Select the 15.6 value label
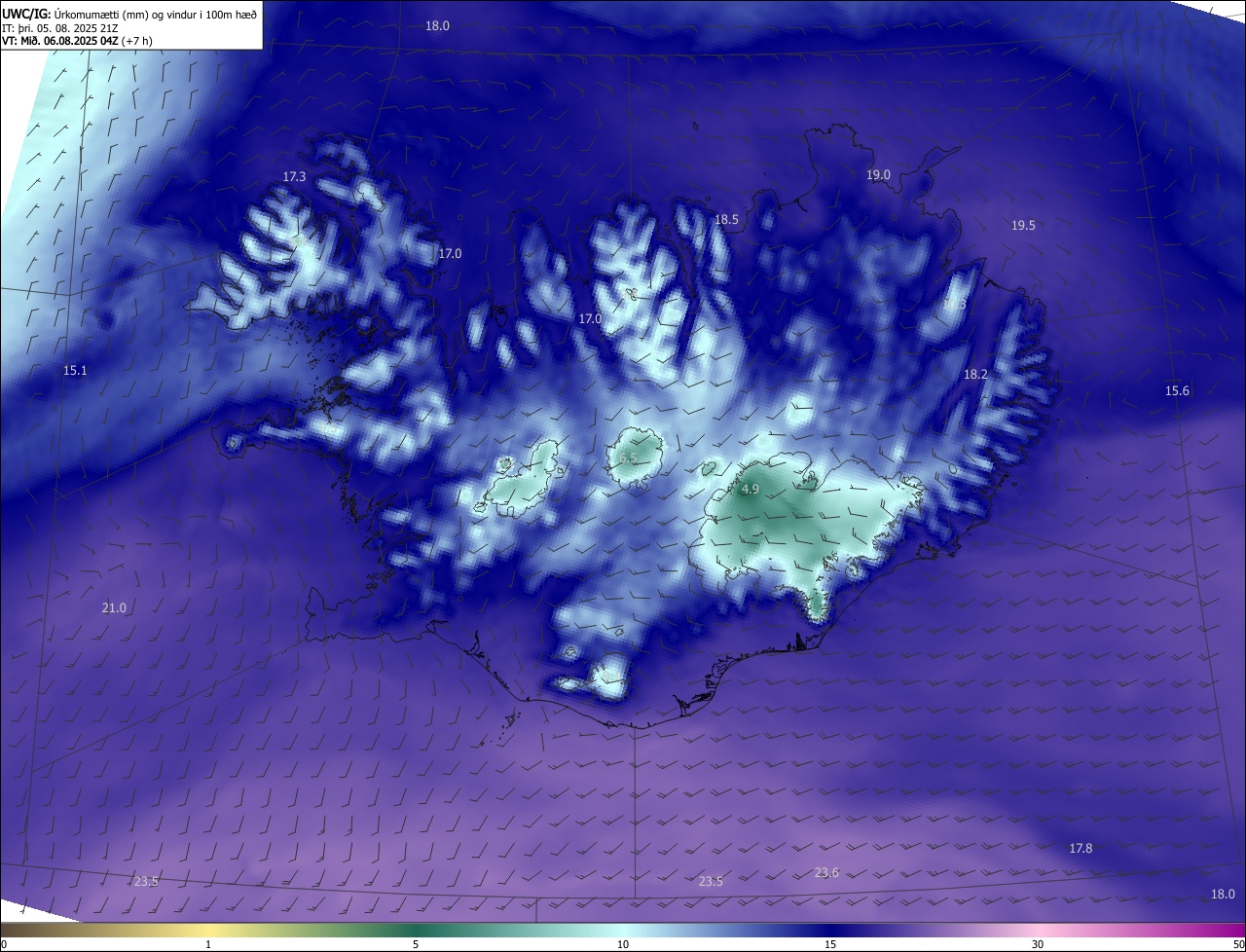 point(1177,390)
